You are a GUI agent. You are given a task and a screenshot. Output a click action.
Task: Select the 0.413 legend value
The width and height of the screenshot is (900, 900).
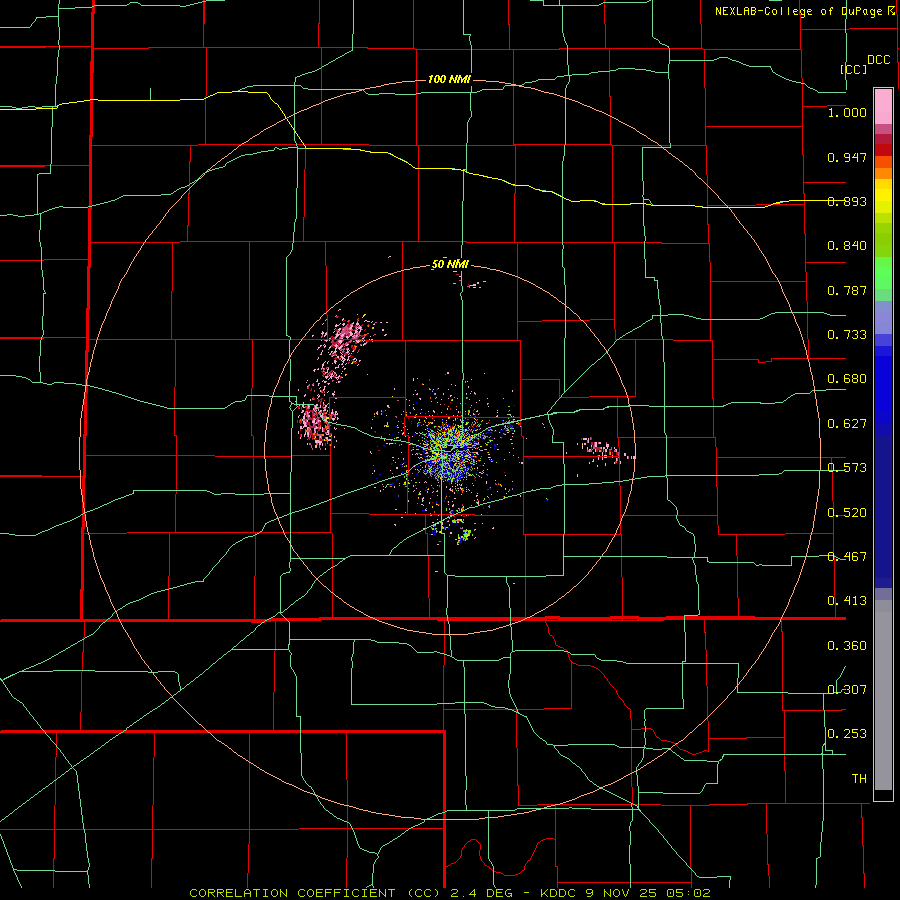(x=847, y=601)
